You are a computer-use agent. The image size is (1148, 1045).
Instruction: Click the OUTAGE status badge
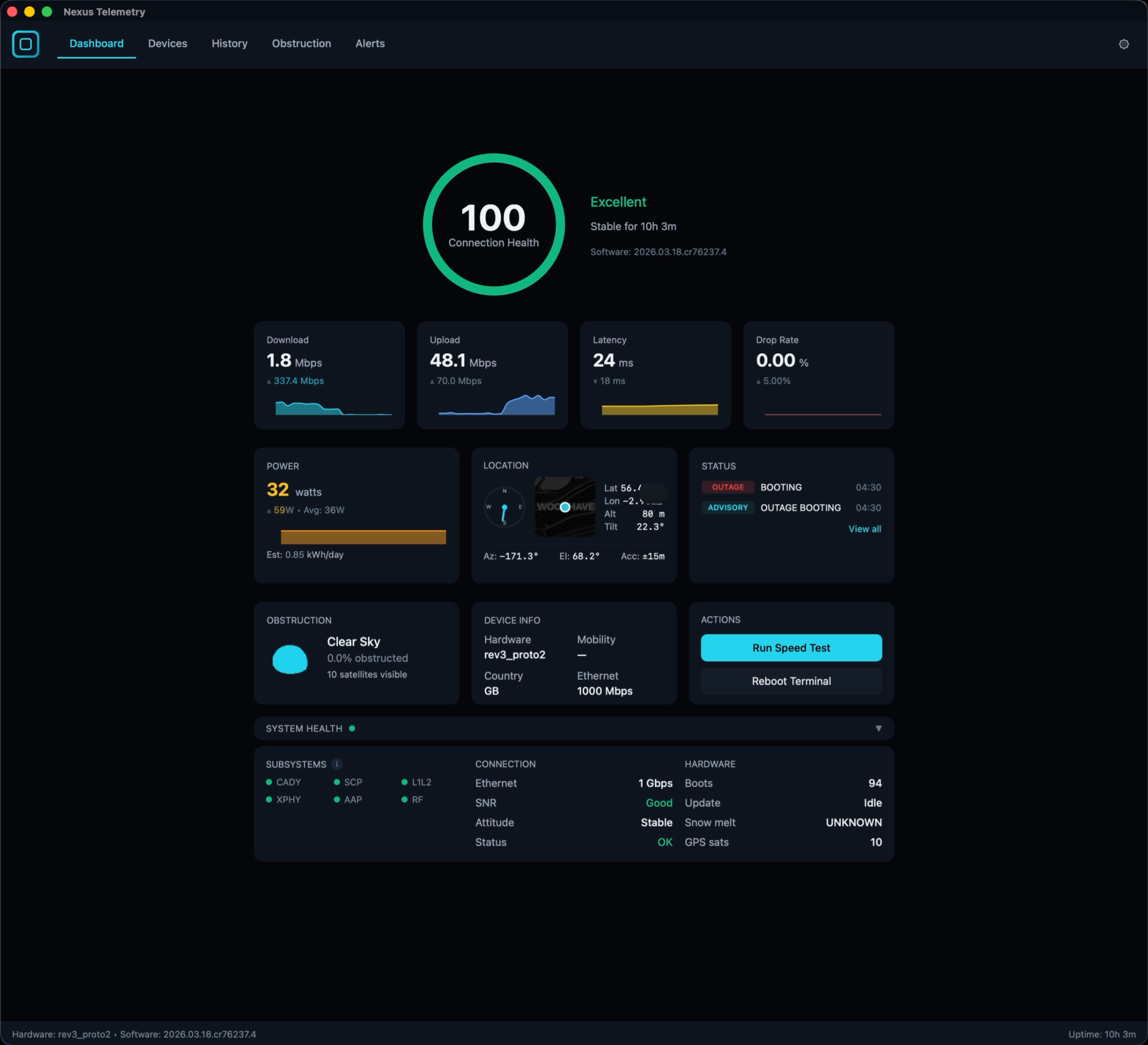point(728,487)
